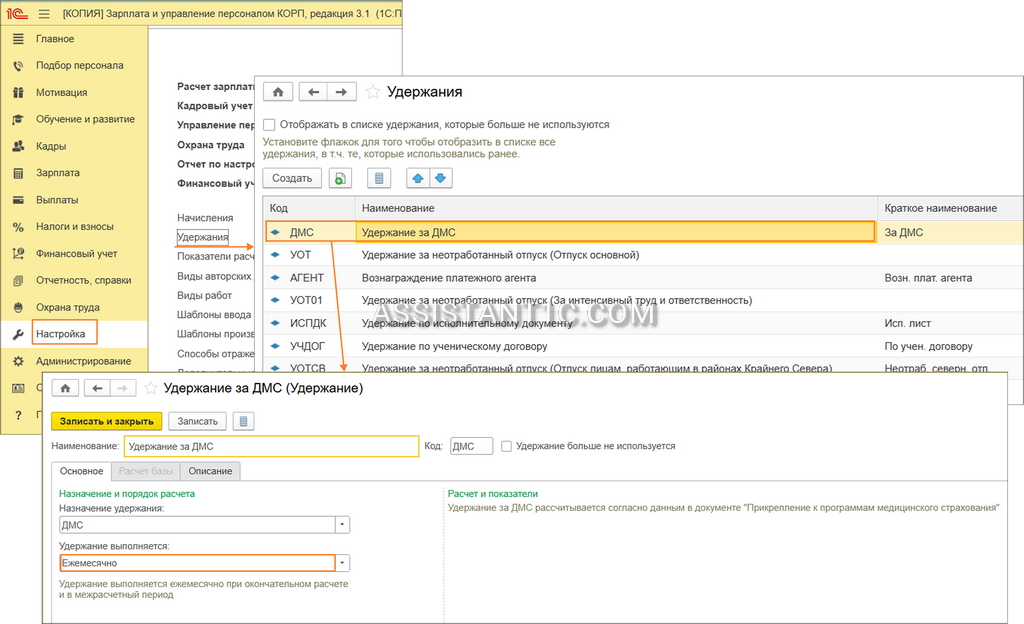Select row 'Удержание по ученическому договору'
Screen dimensions: 1024x624
click(643, 346)
